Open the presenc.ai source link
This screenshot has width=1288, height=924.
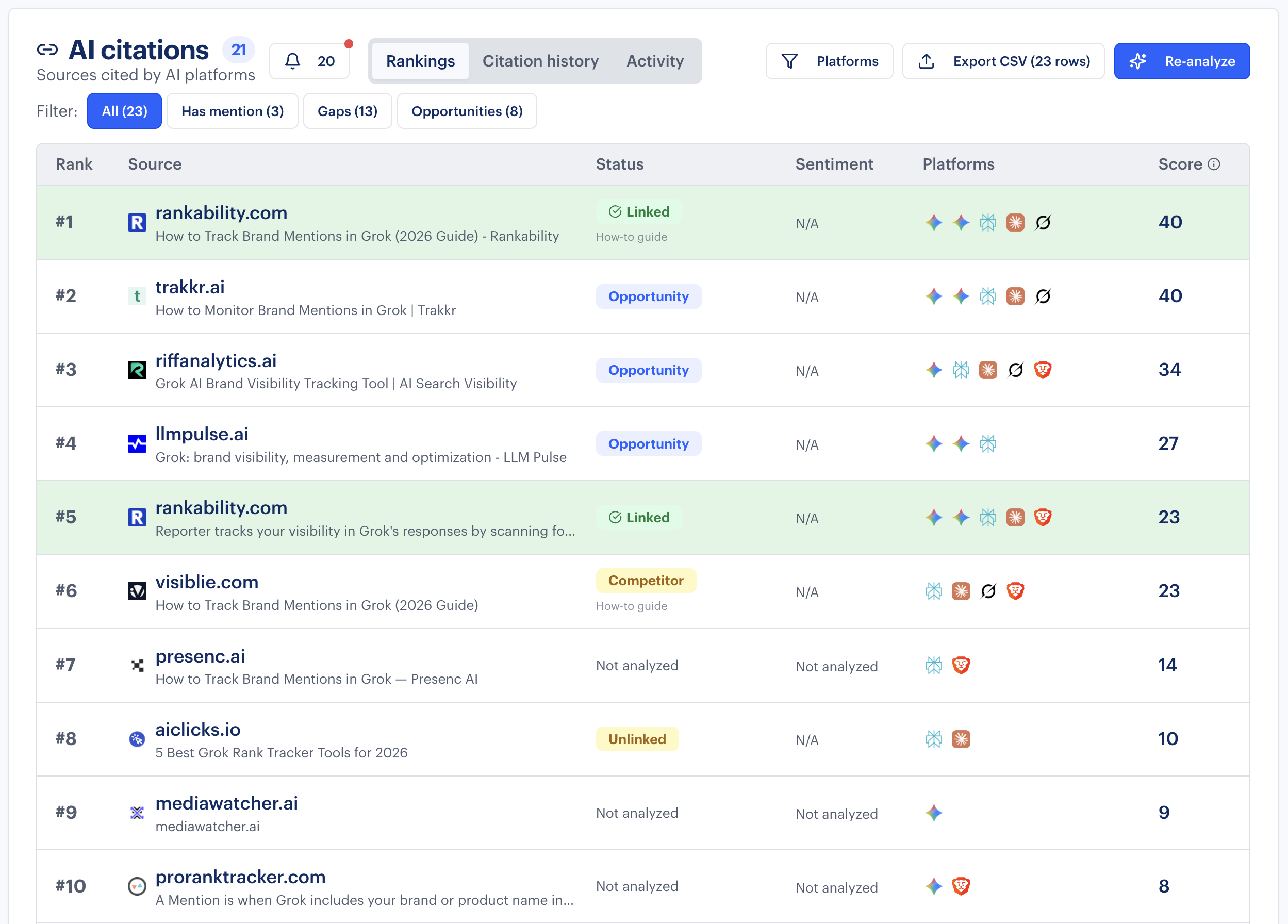click(200, 656)
